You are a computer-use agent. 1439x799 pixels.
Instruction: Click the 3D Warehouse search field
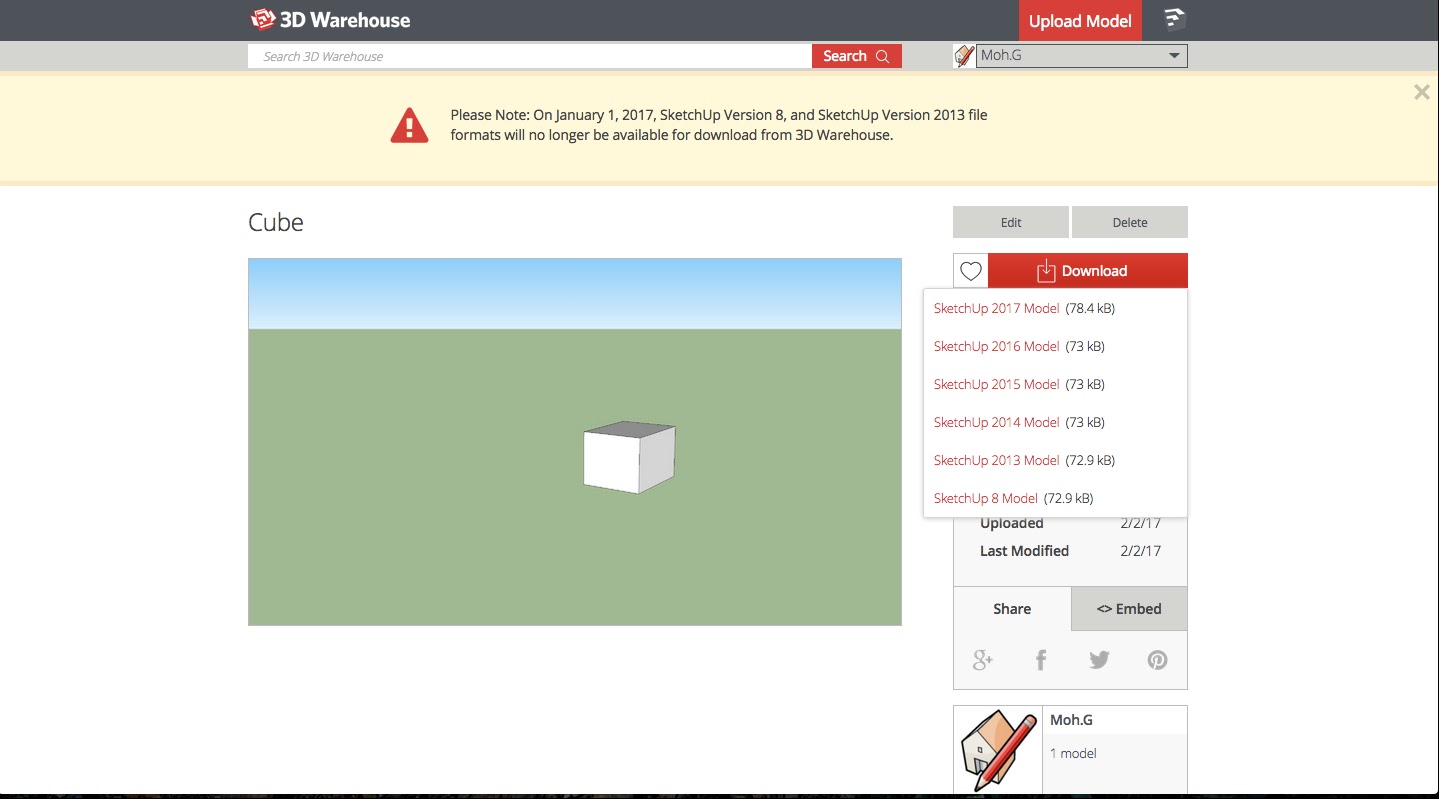click(x=530, y=56)
